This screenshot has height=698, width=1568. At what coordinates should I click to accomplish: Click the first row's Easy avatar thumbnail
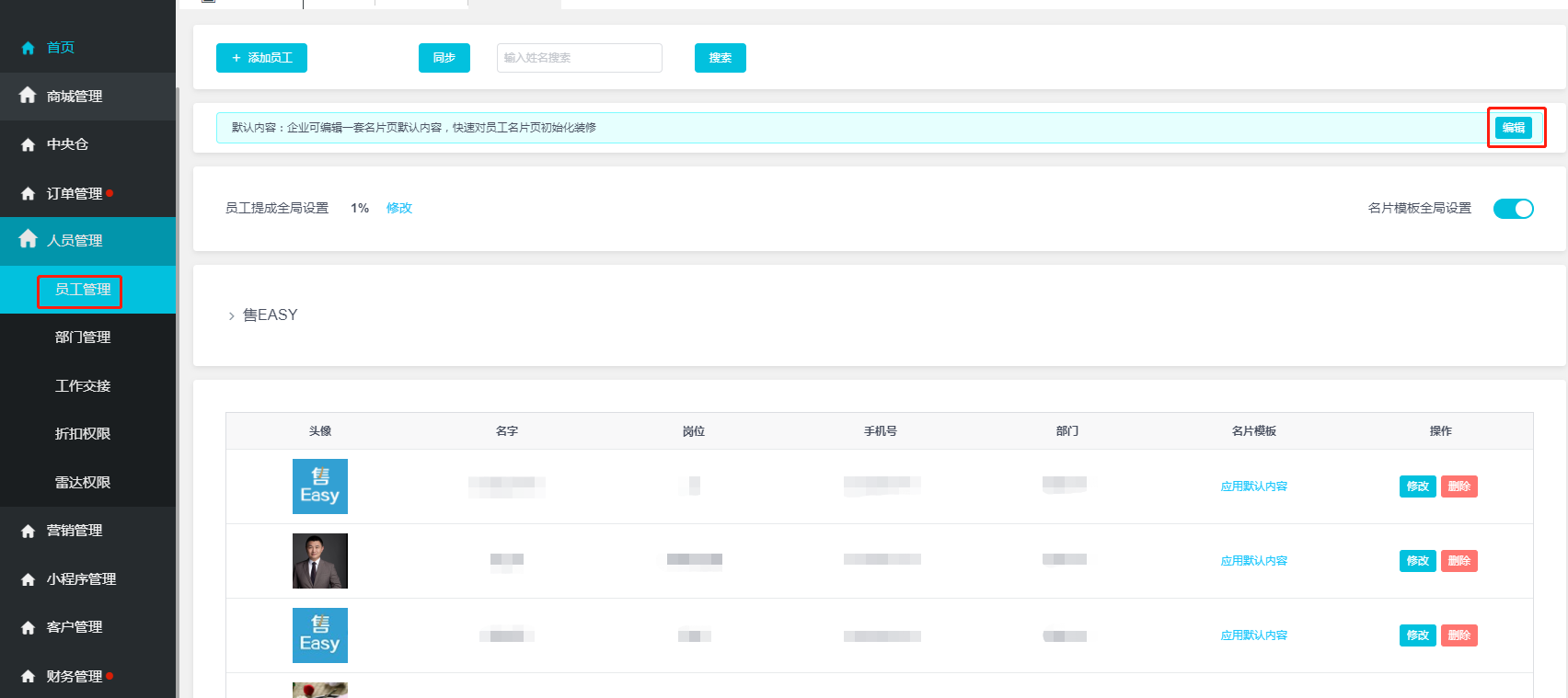click(x=320, y=486)
